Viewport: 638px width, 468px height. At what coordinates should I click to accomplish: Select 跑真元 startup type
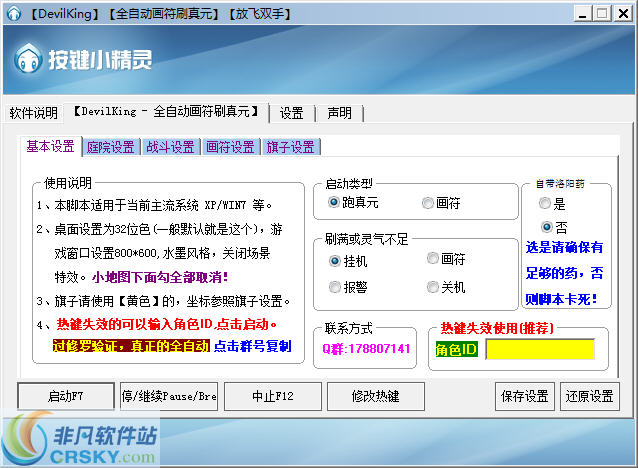point(353,202)
